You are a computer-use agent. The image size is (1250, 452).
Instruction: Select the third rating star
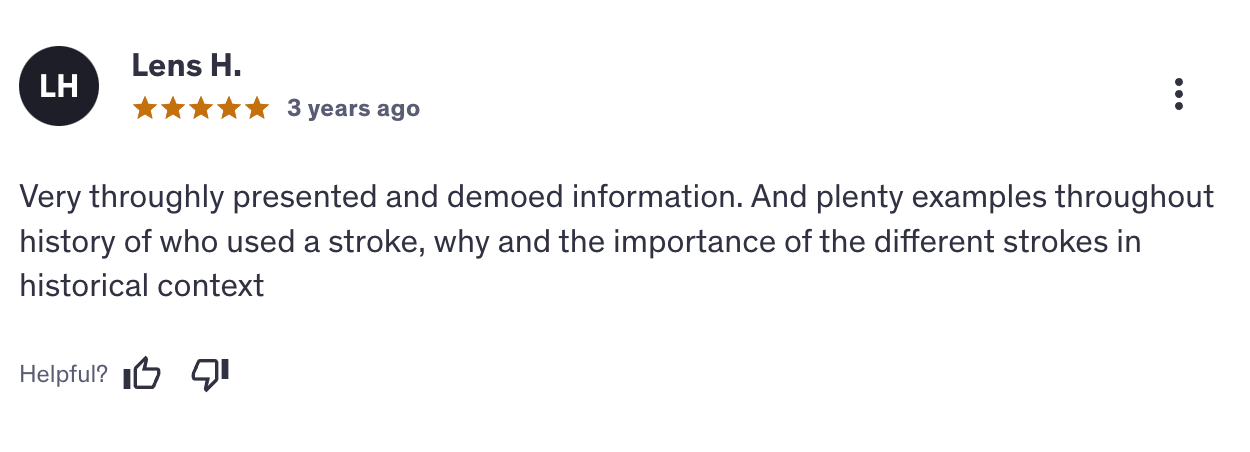[x=201, y=108]
